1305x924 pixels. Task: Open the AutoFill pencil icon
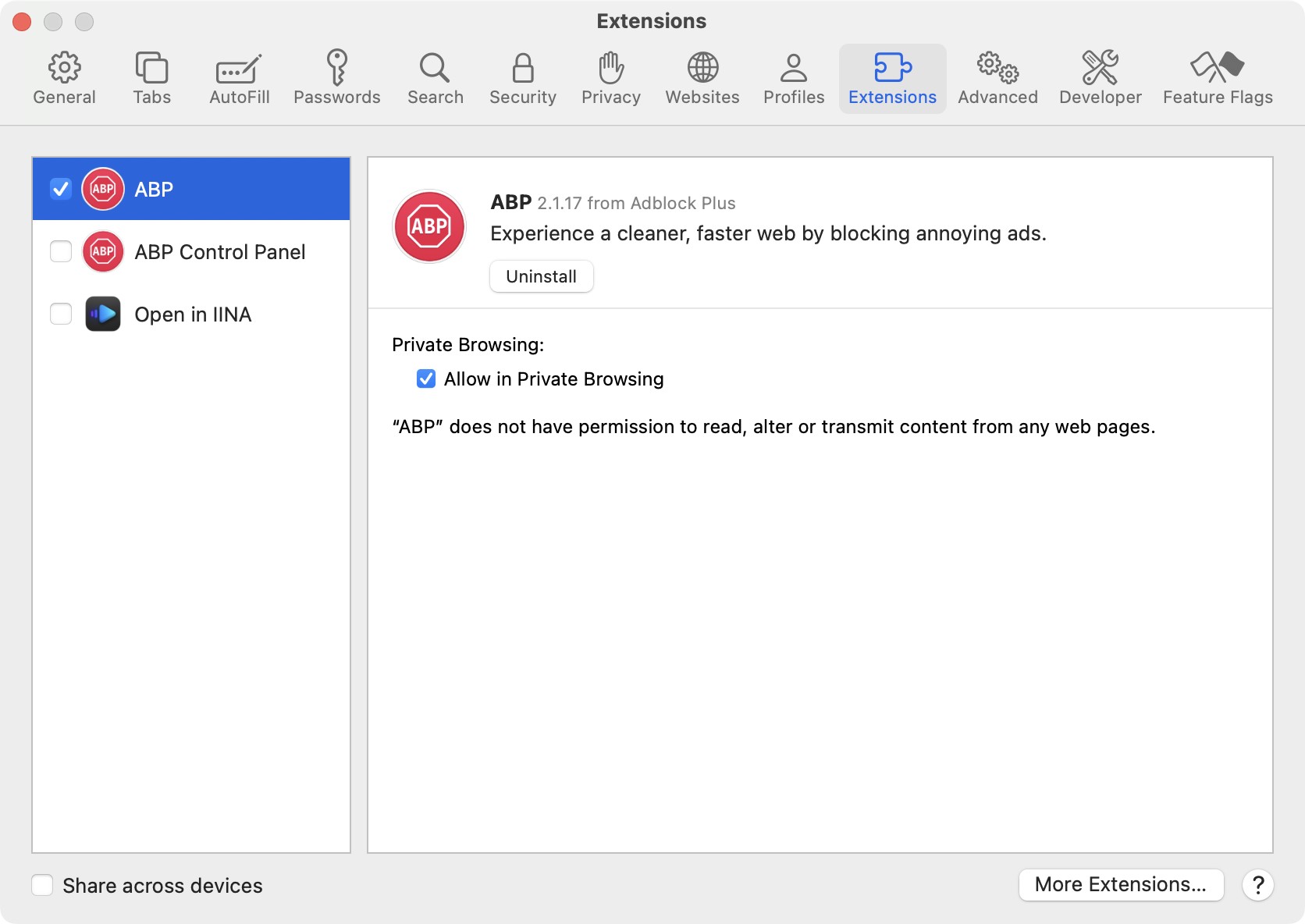[x=239, y=69]
